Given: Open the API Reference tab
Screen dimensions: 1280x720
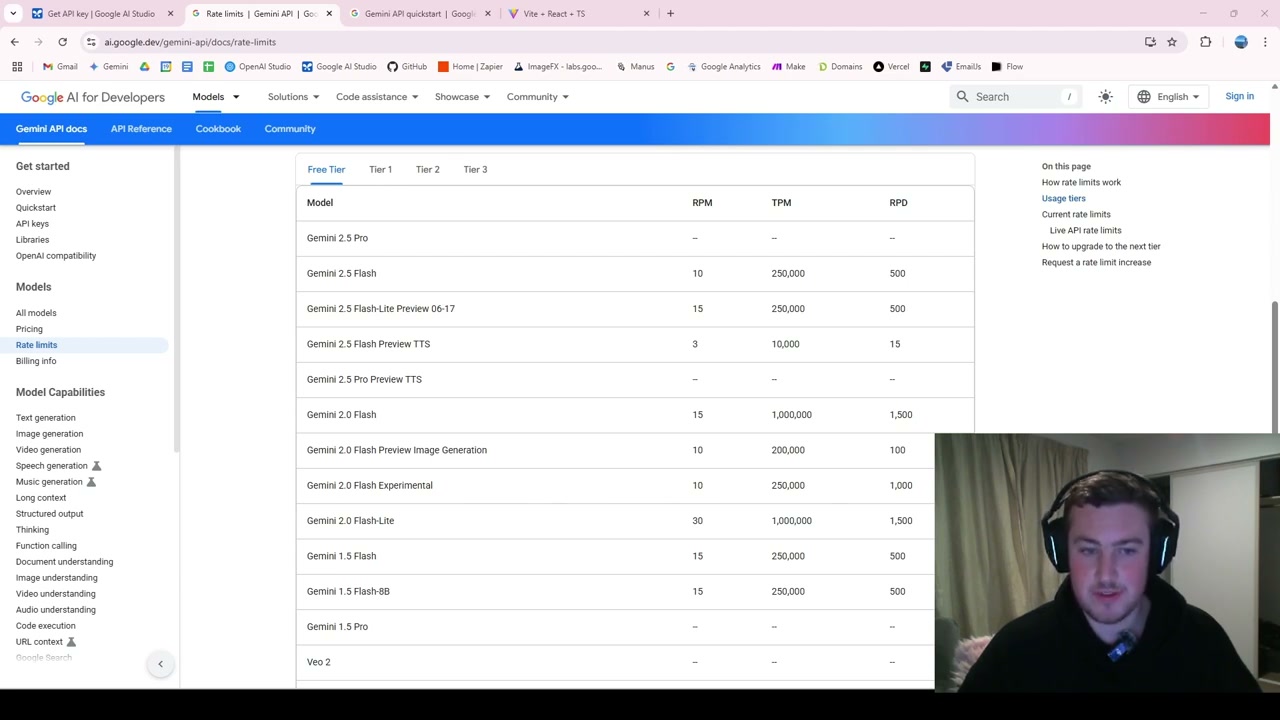Looking at the screenshot, I should click(141, 129).
